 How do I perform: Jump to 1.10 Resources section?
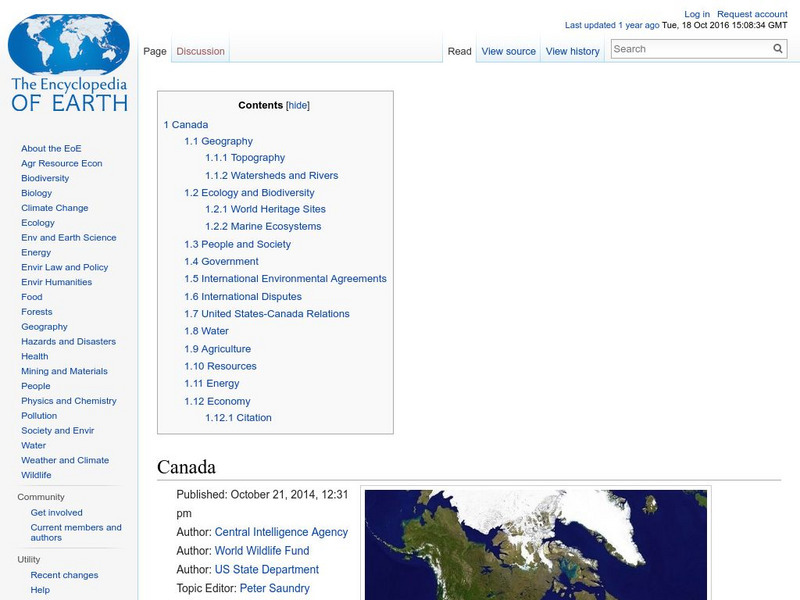pos(220,366)
